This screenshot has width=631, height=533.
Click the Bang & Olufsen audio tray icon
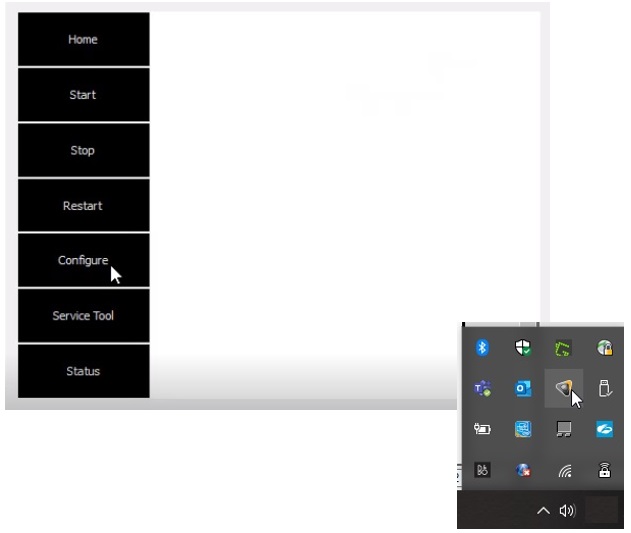click(x=482, y=471)
